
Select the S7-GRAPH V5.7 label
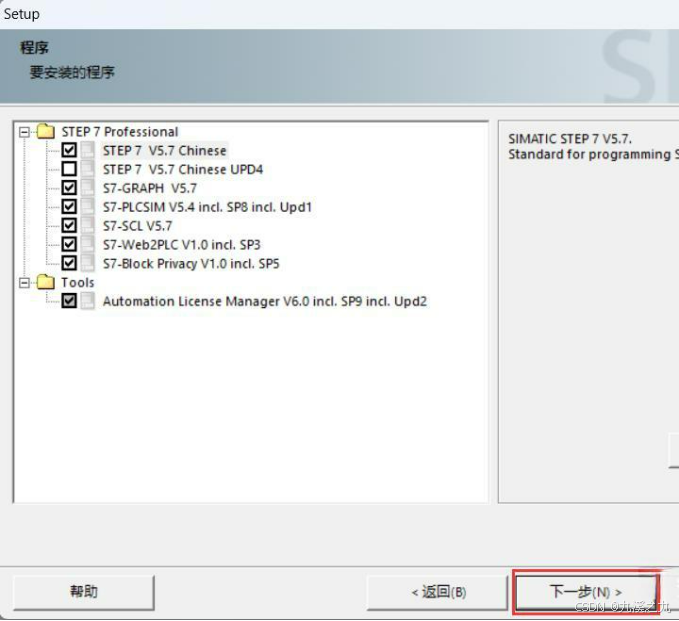(x=150, y=188)
